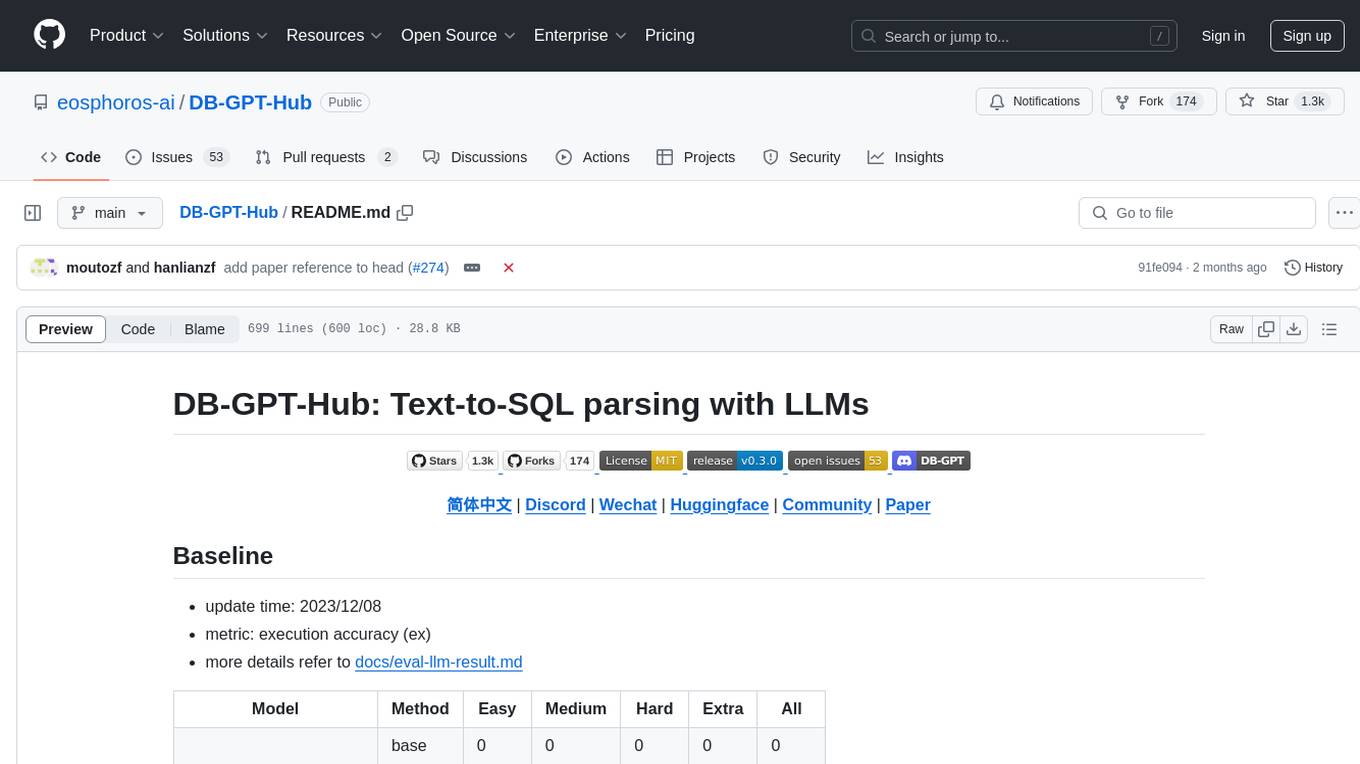
Task: Open the GitHub home logo
Action: click(x=49, y=35)
